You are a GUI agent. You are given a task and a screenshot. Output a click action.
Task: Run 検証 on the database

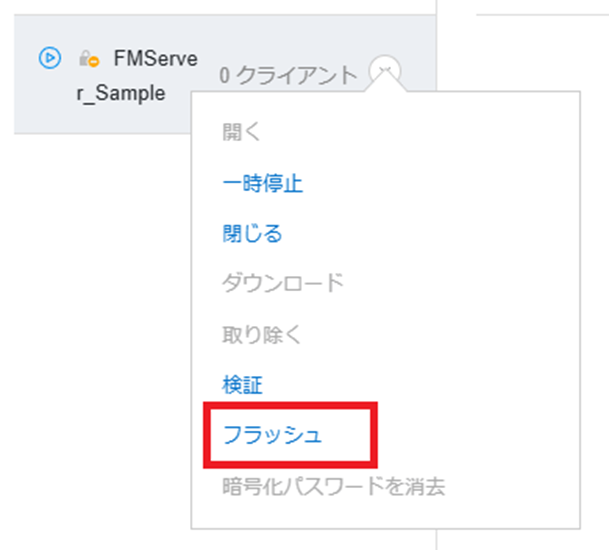click(x=242, y=385)
